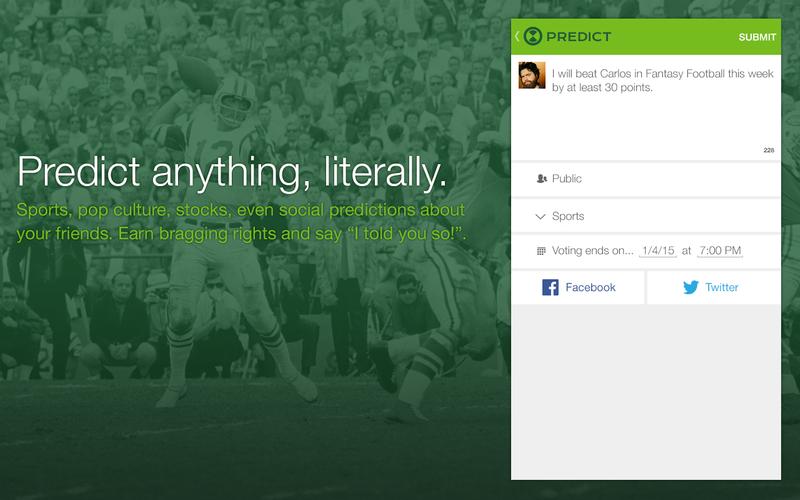800x500 pixels.
Task: Change the Public visibility setting
Action: pos(566,179)
